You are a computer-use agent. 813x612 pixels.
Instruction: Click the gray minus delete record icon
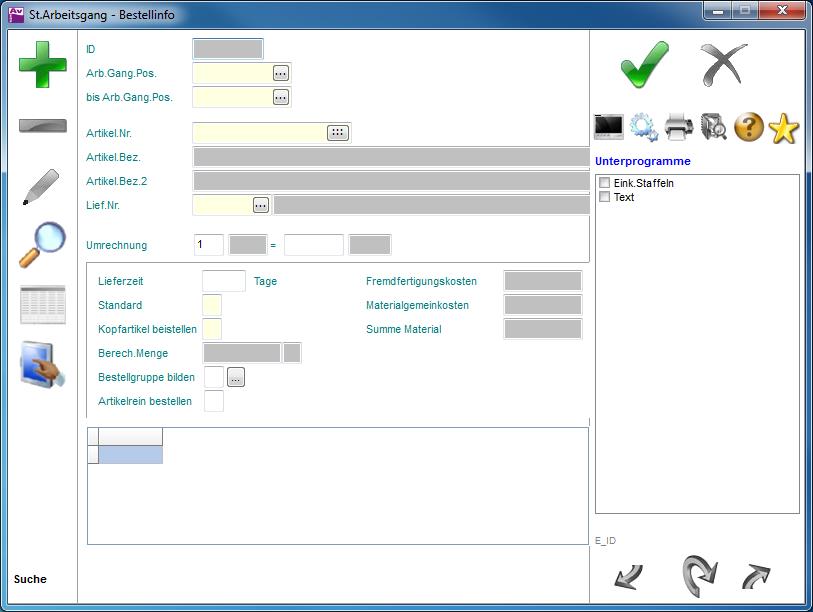(x=43, y=126)
